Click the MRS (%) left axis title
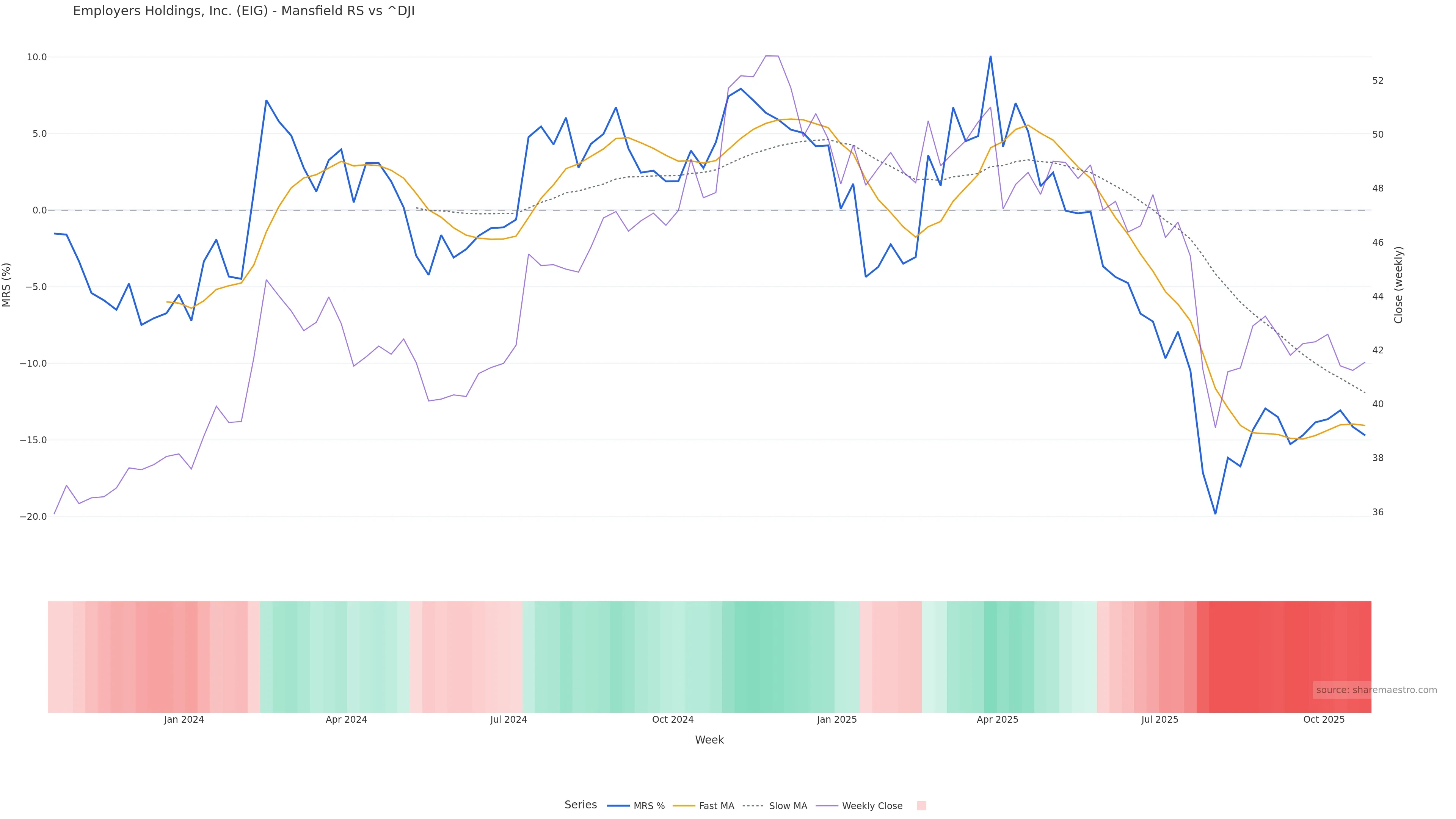This screenshot has width=1456, height=819. coord(7,285)
